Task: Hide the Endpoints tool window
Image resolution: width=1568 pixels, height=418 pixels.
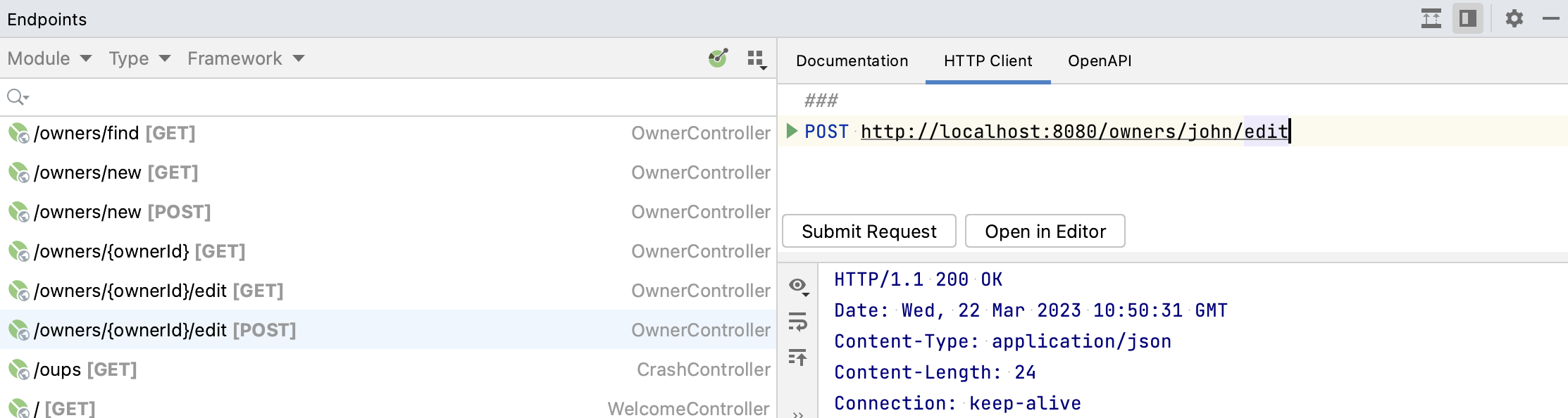Action: tap(1550, 18)
